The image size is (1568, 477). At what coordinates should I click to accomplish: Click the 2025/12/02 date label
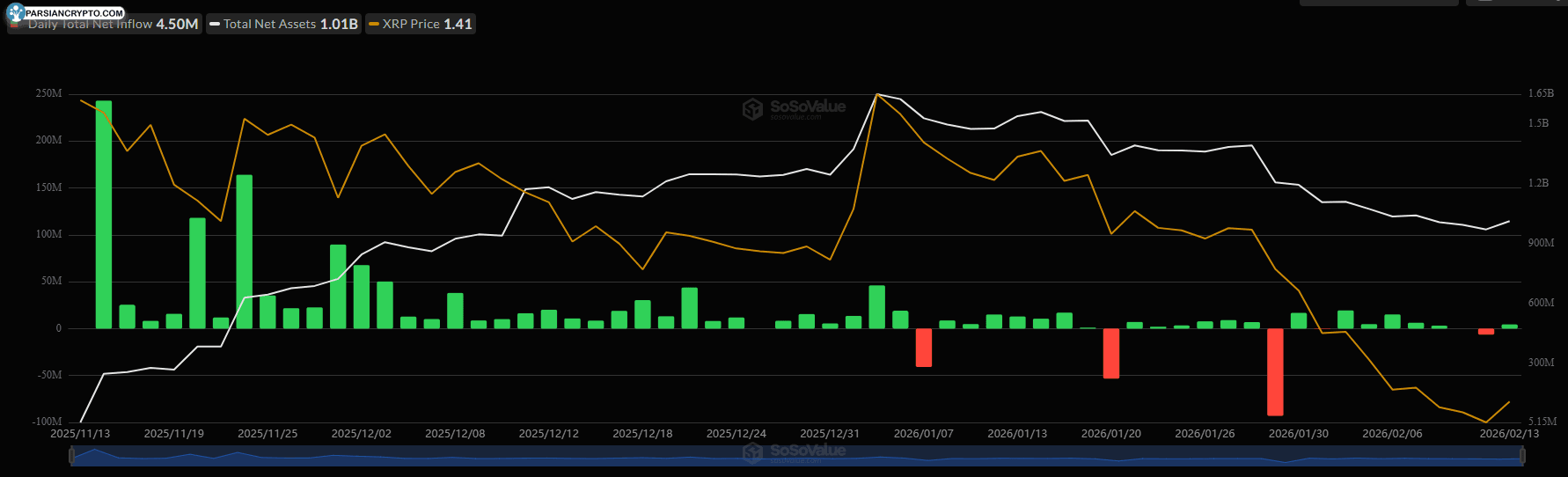tap(361, 434)
